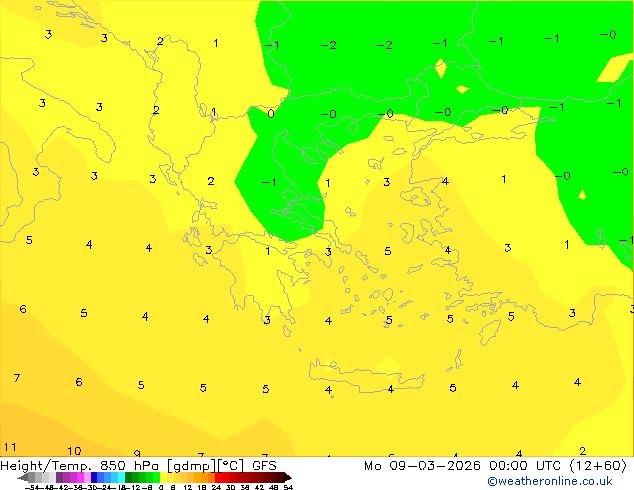Click the dark blue -30°C legend swatch
This screenshot has height=490, width=634.
[94, 477]
